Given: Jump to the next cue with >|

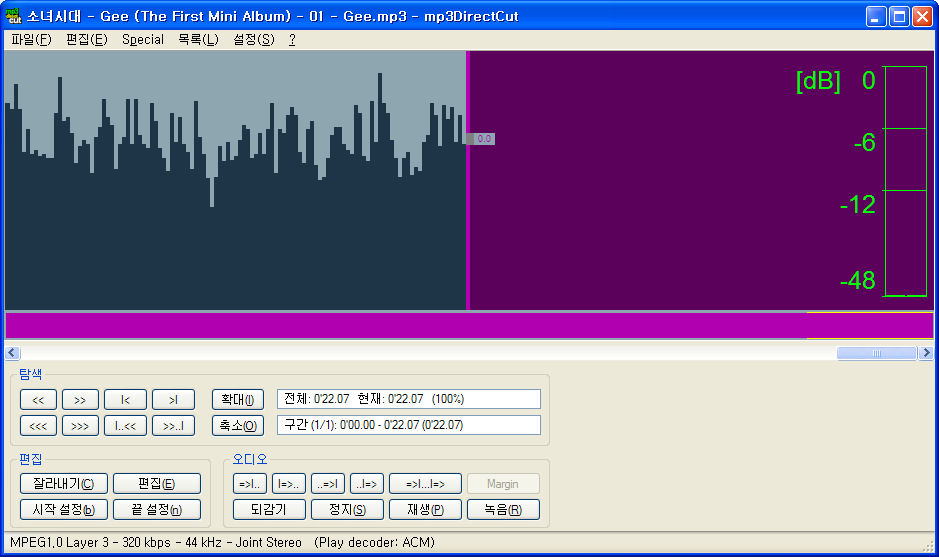Looking at the screenshot, I should coord(173,399).
